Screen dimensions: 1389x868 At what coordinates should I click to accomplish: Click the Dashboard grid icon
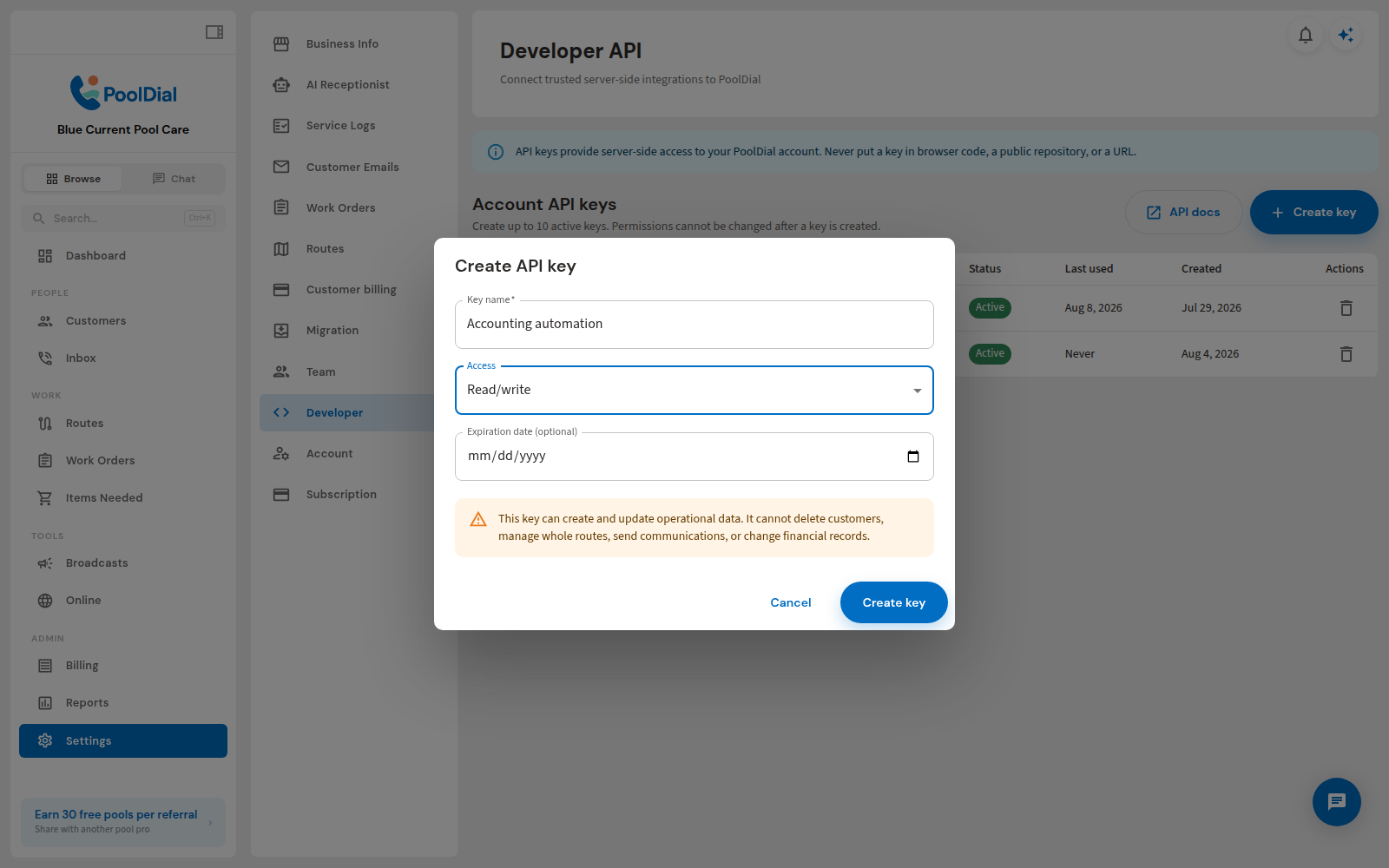pos(45,255)
